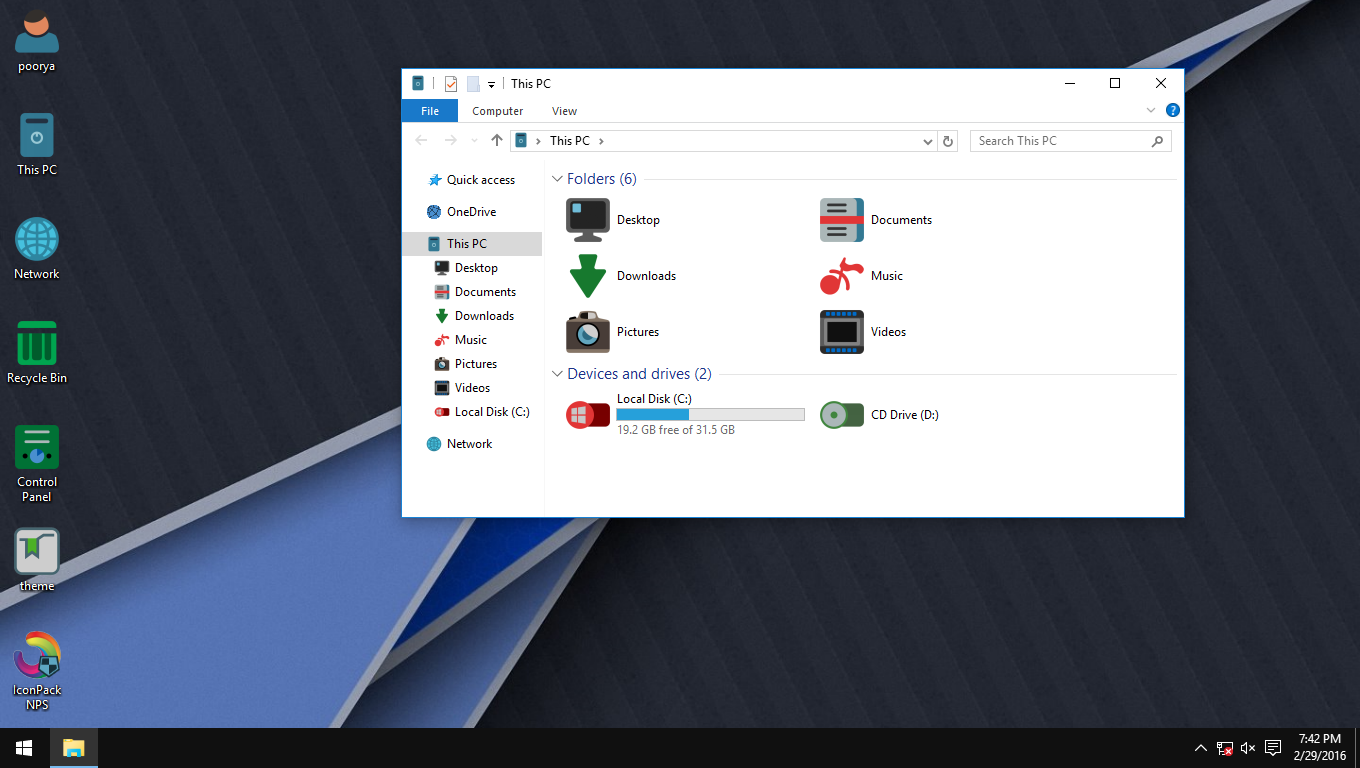Open the Downloads green arrow icon

(587, 275)
